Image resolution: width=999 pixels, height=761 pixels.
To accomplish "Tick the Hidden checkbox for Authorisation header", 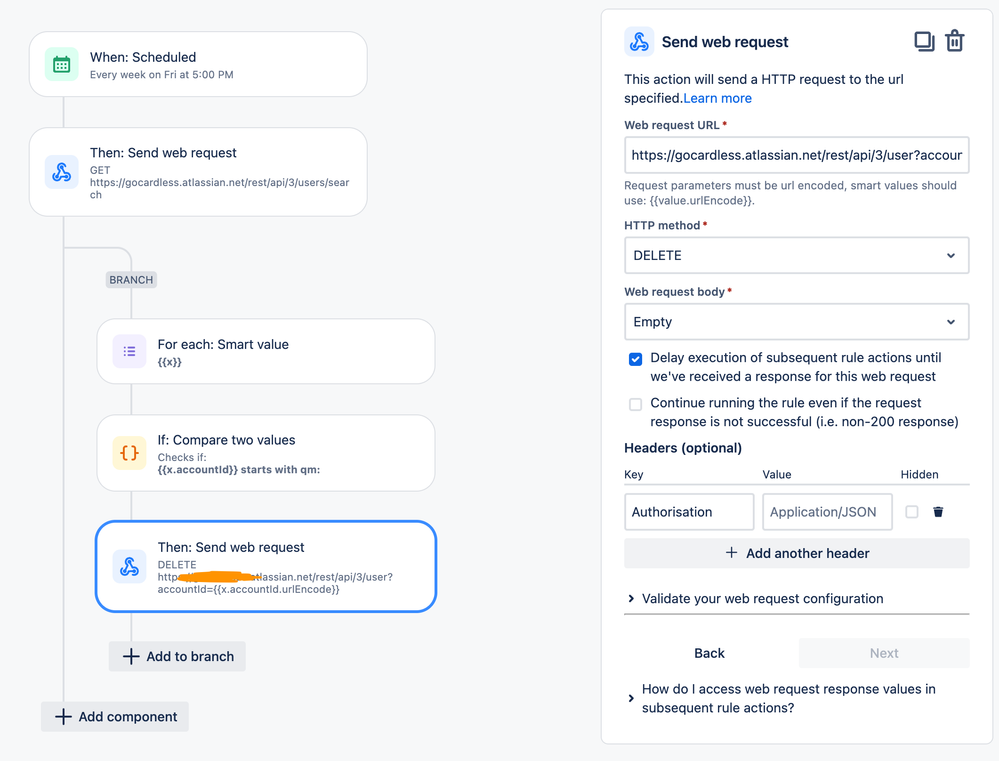I will click(x=912, y=512).
